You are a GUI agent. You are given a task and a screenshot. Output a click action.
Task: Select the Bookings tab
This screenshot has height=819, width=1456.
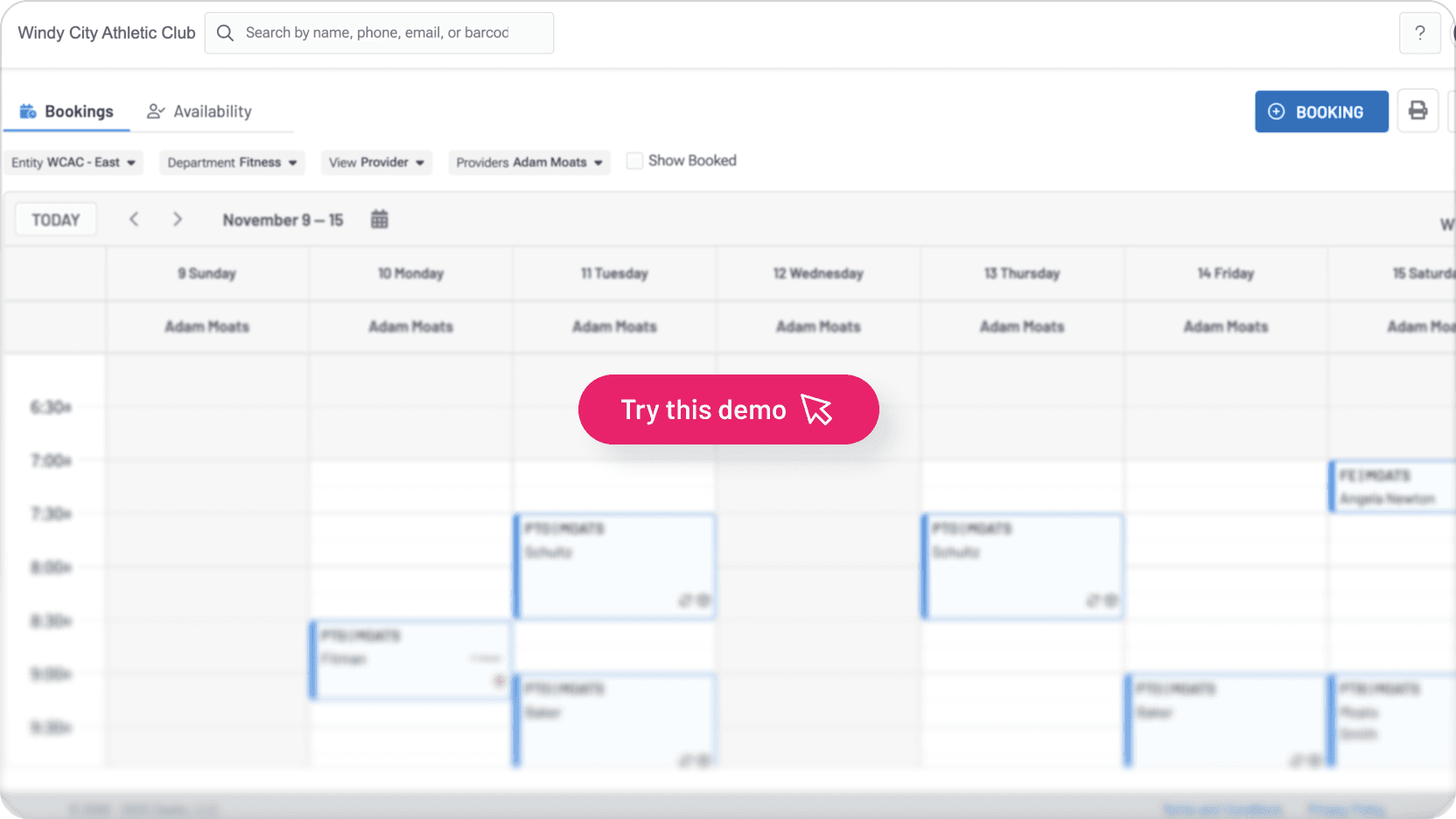click(78, 111)
